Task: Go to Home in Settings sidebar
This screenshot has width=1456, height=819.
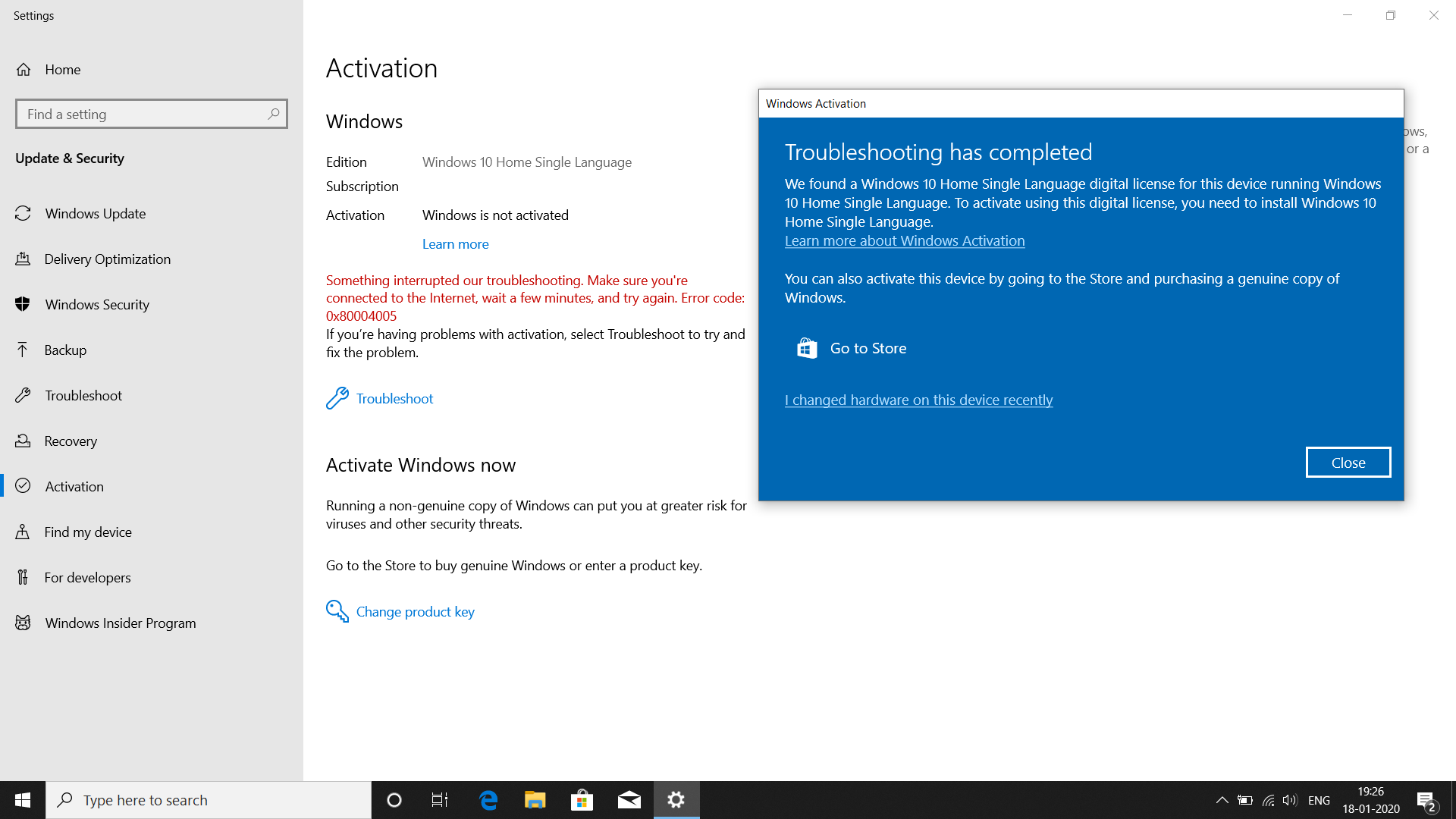Action: pos(152,70)
